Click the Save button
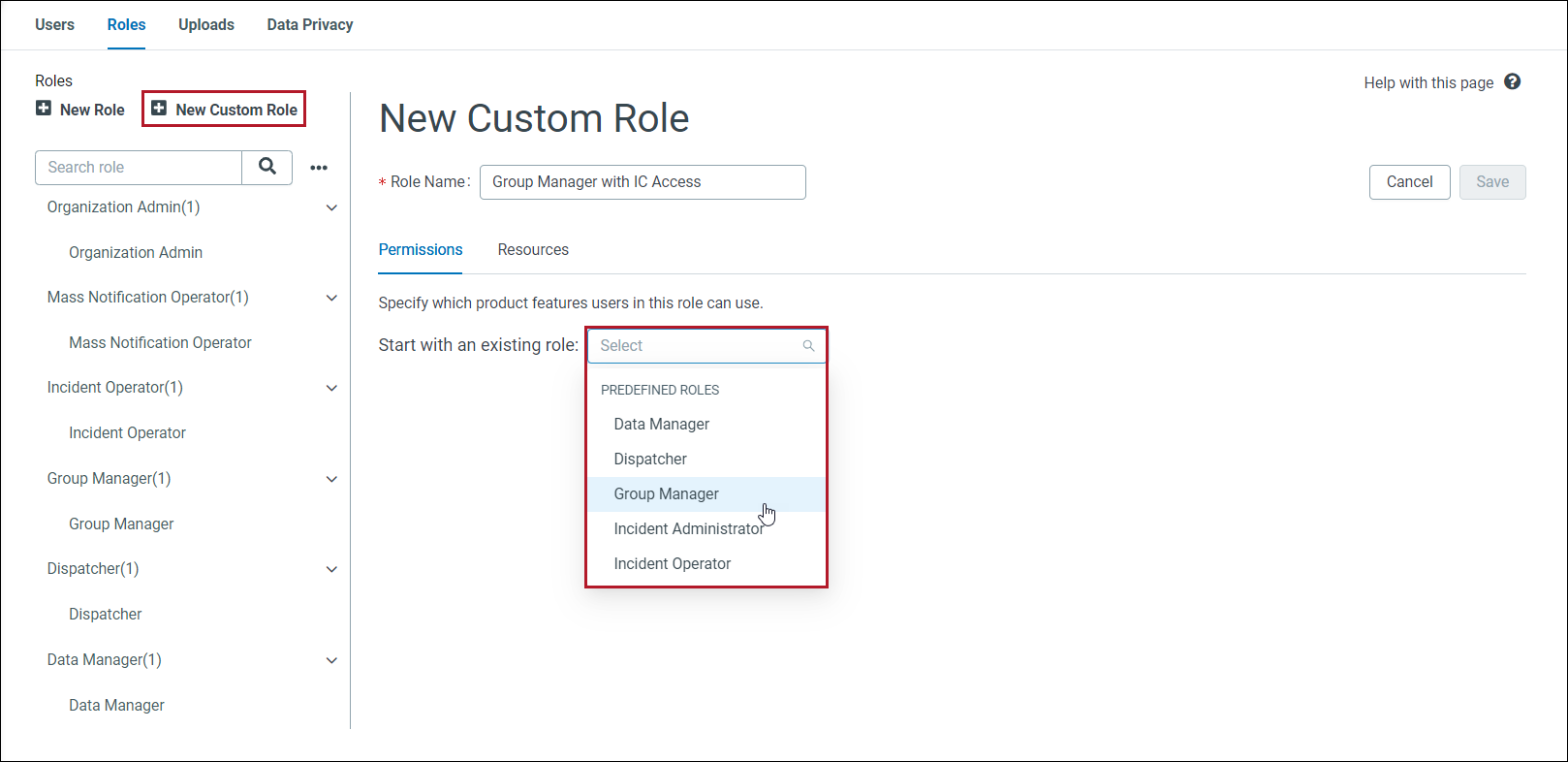 pyautogui.click(x=1491, y=182)
